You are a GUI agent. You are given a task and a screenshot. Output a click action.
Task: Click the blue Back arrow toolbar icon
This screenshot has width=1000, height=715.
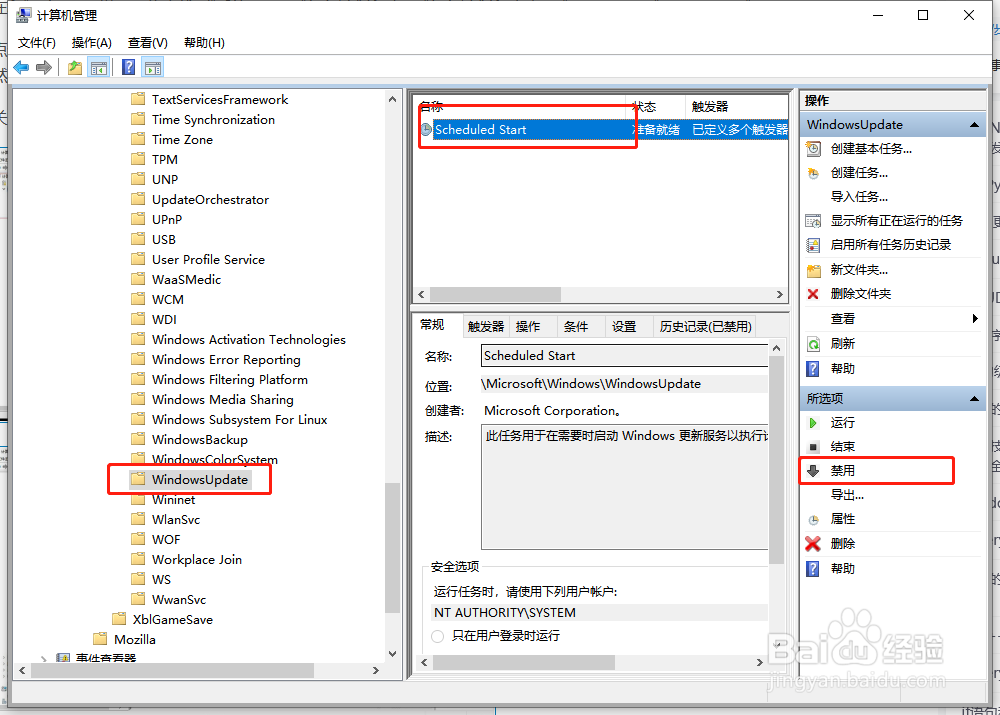(21, 67)
